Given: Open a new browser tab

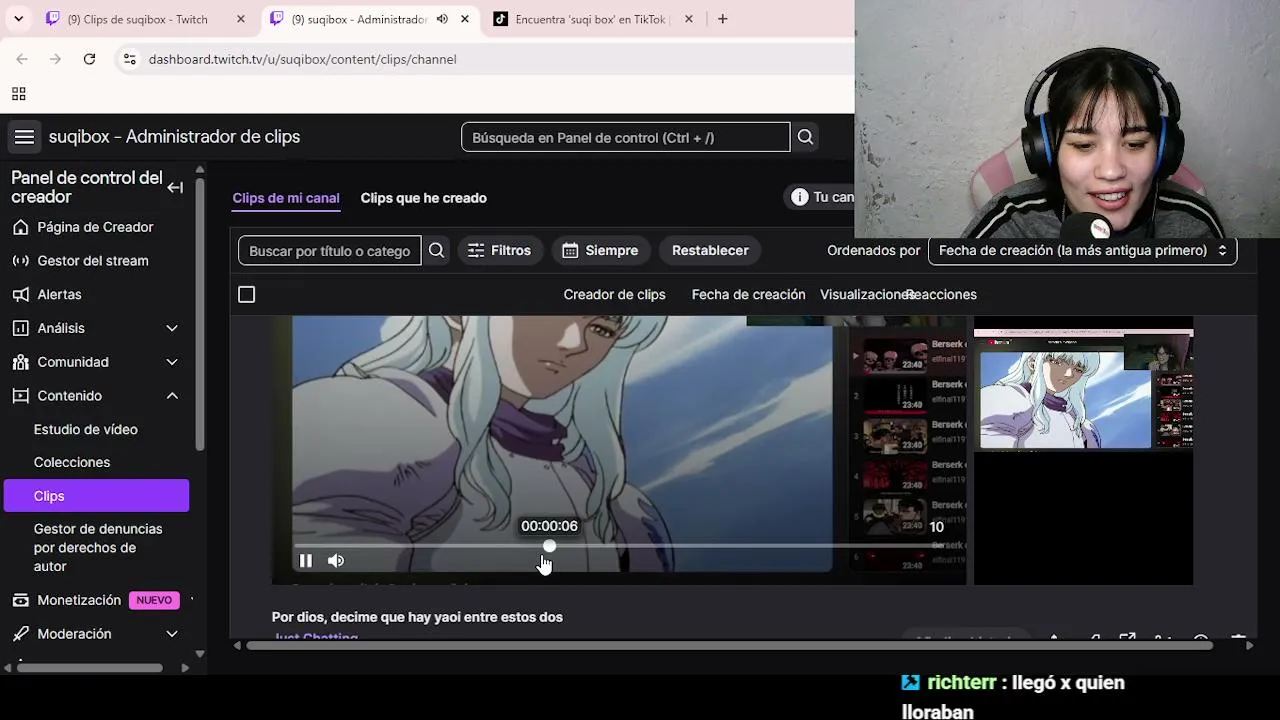Looking at the screenshot, I should 722,19.
